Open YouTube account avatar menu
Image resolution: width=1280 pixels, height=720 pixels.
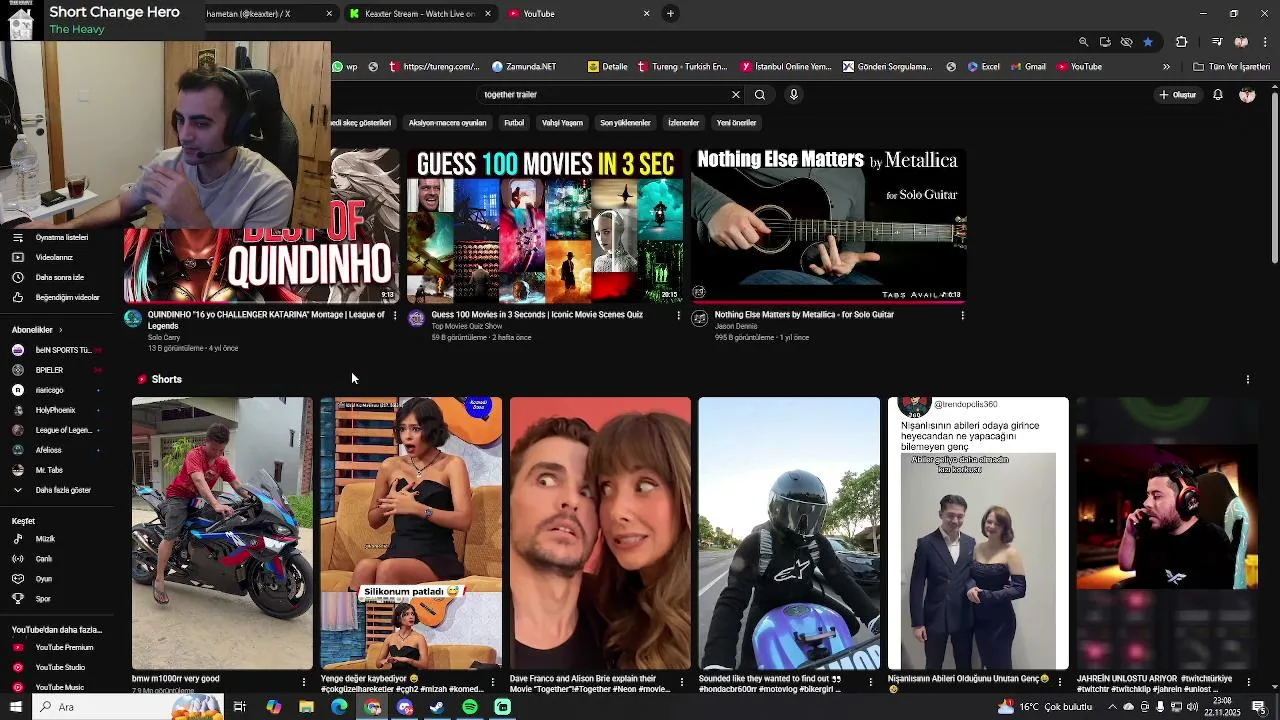click(x=1247, y=95)
